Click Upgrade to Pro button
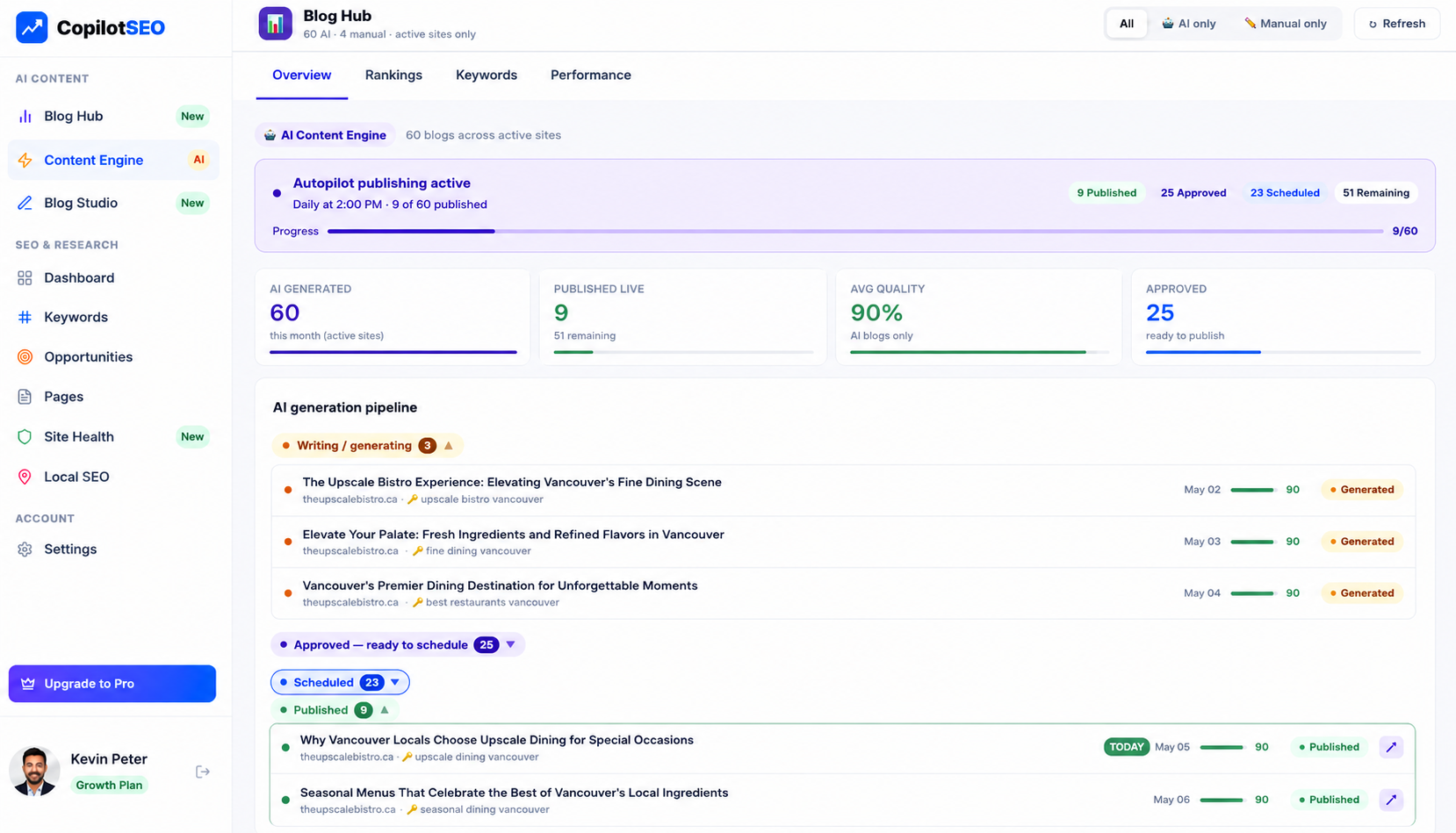The height and width of the screenshot is (833, 1456). click(x=112, y=684)
